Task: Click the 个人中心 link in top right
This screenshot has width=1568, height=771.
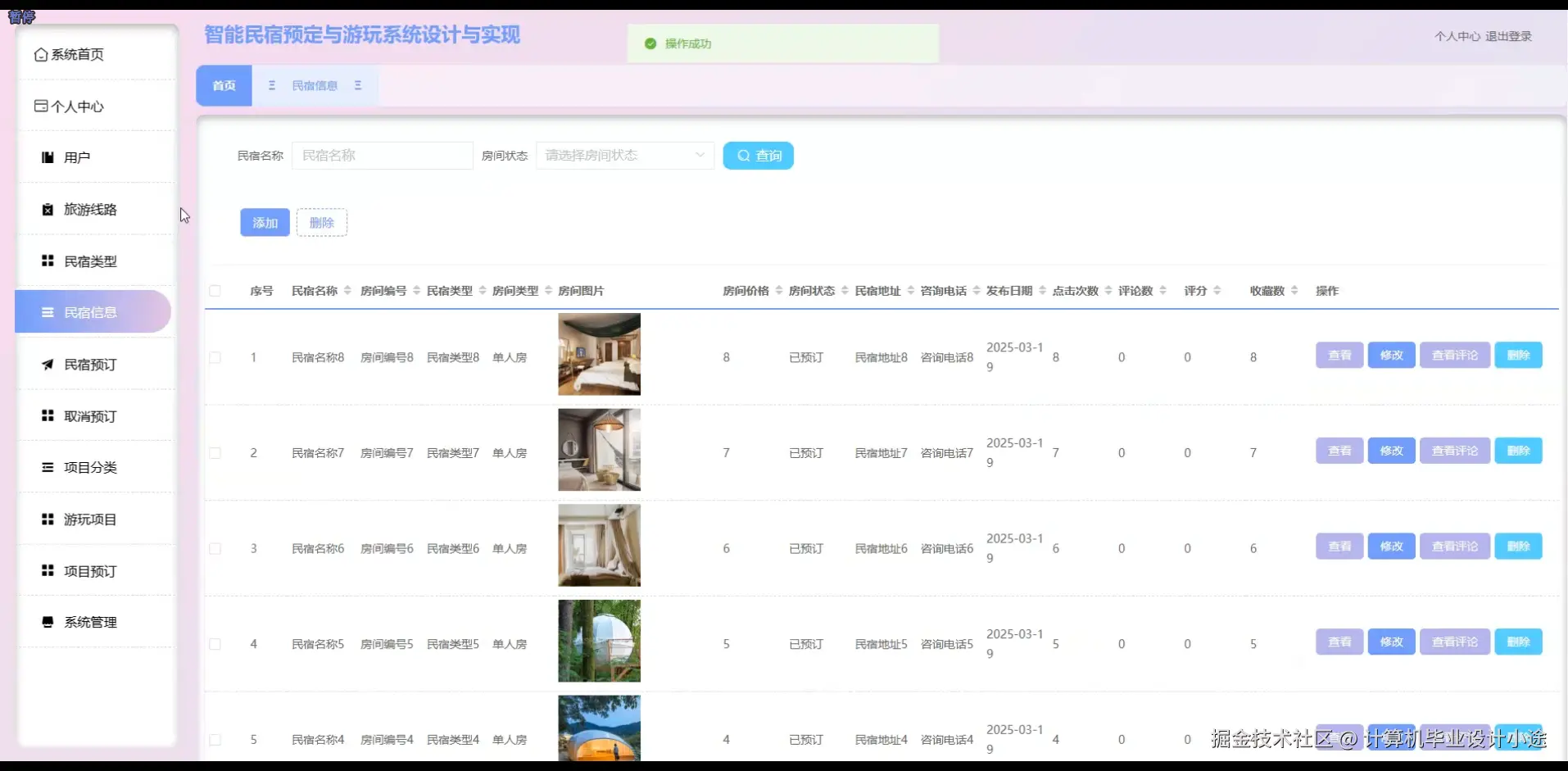Action: tap(1457, 37)
